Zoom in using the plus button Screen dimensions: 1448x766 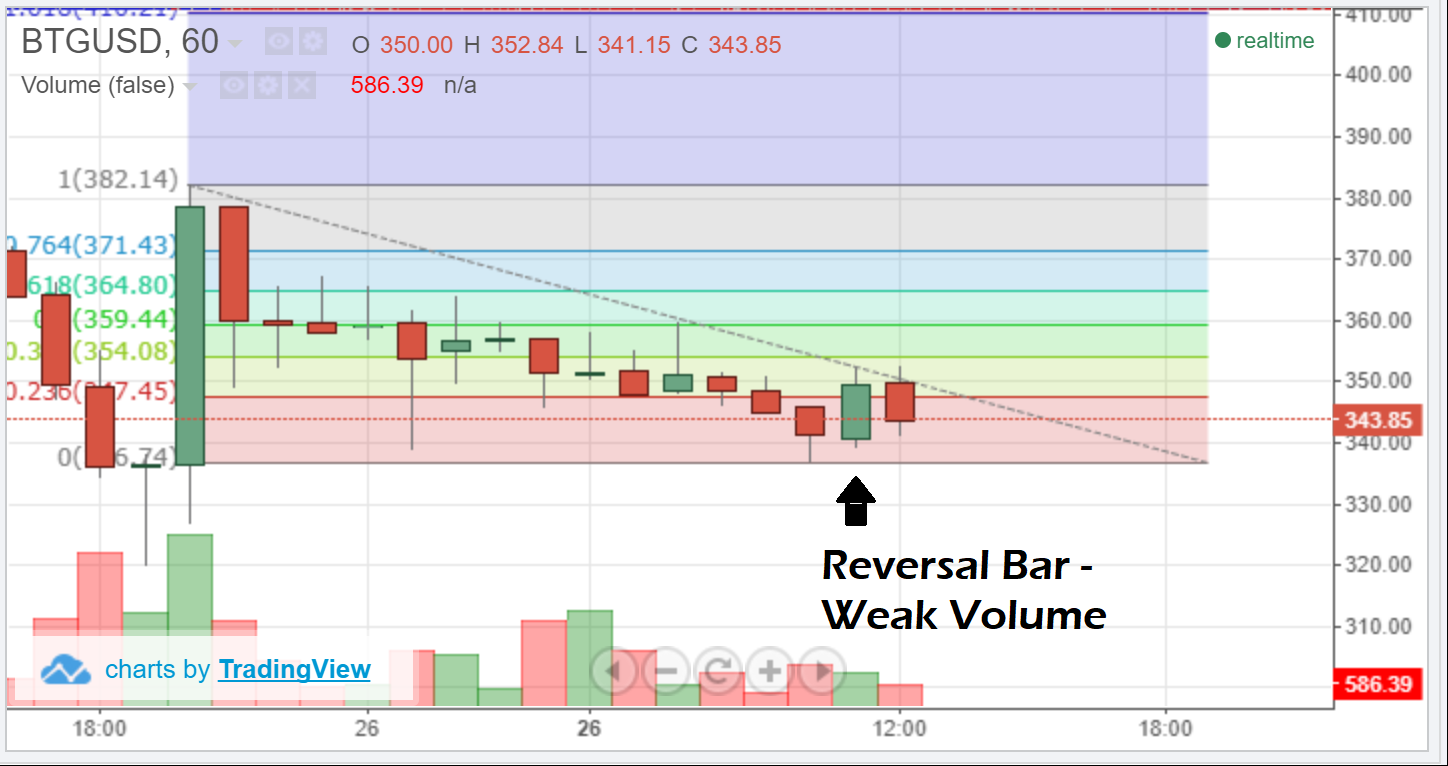tap(769, 671)
